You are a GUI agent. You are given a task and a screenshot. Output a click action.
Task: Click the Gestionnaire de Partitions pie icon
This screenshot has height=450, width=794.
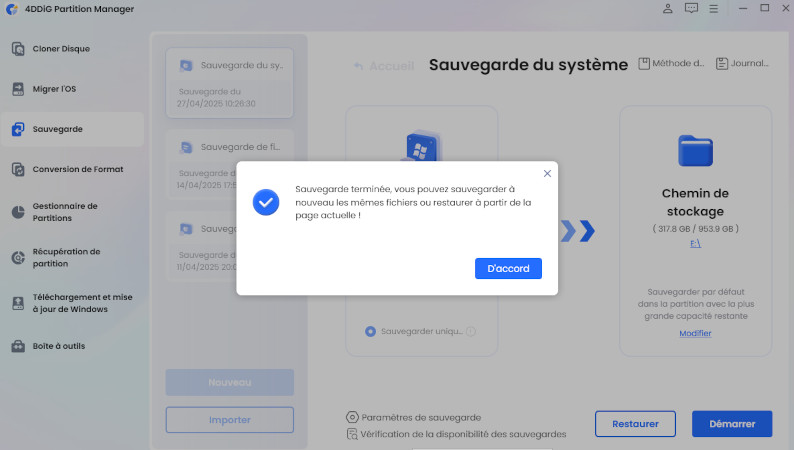18,212
